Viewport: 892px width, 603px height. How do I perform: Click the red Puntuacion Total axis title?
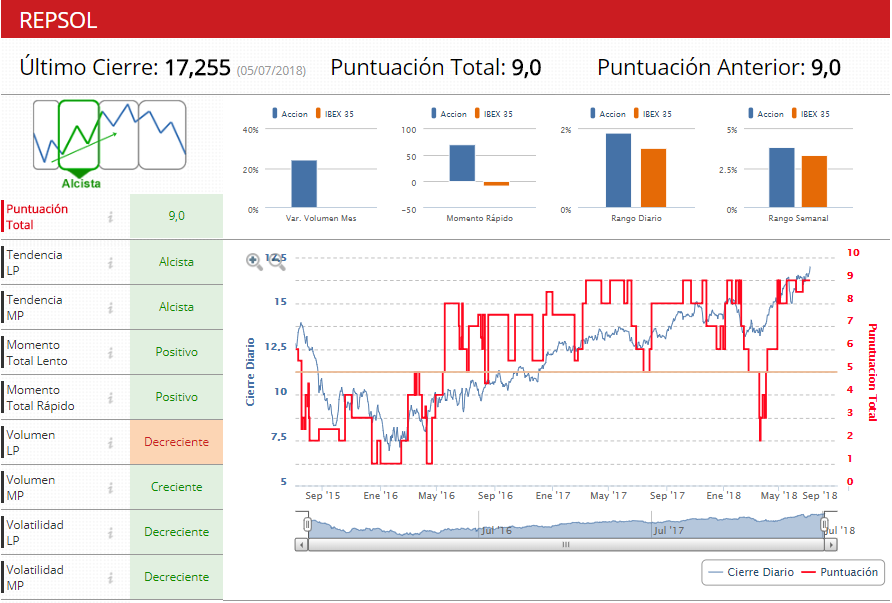[872, 372]
